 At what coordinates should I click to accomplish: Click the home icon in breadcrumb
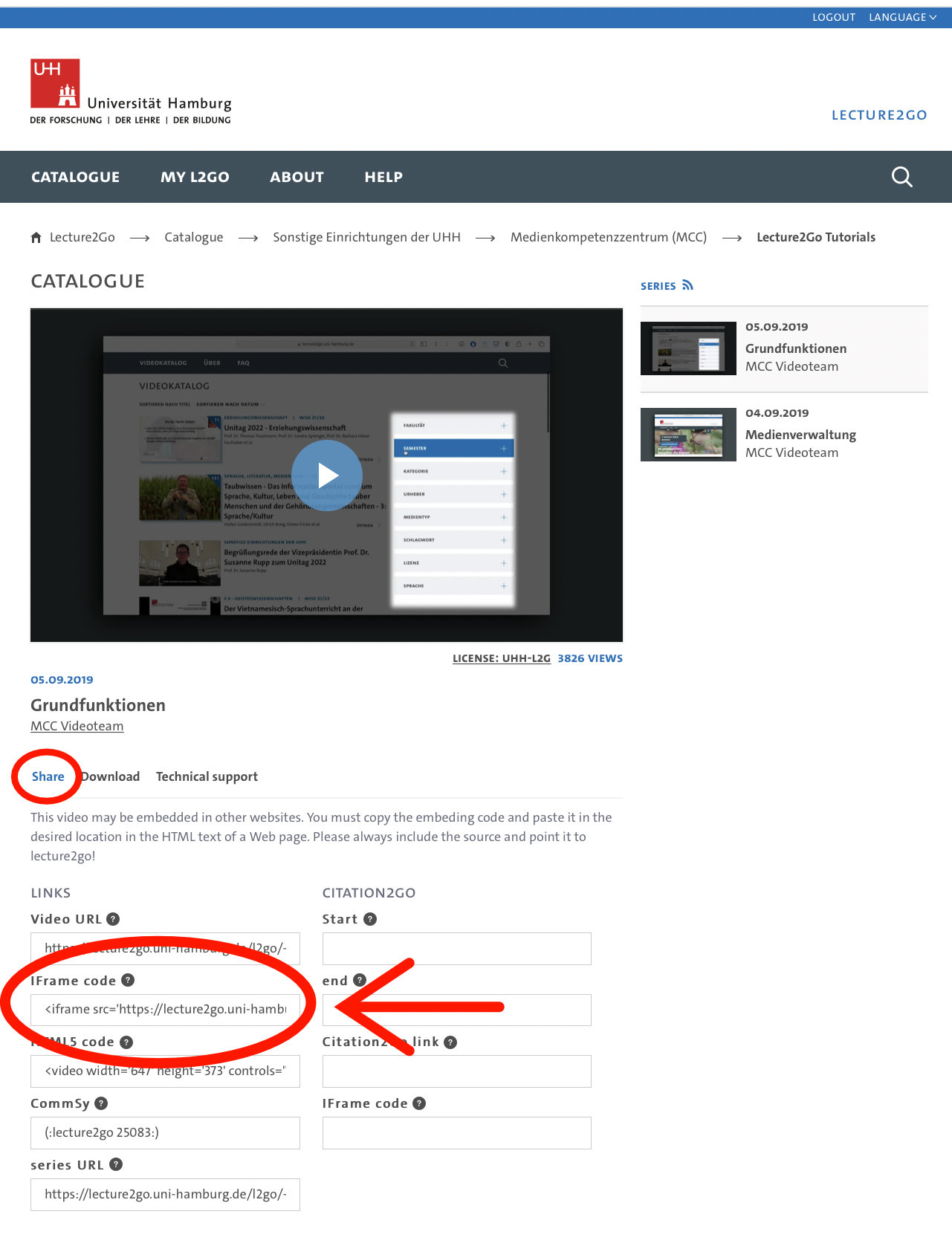[36, 238]
